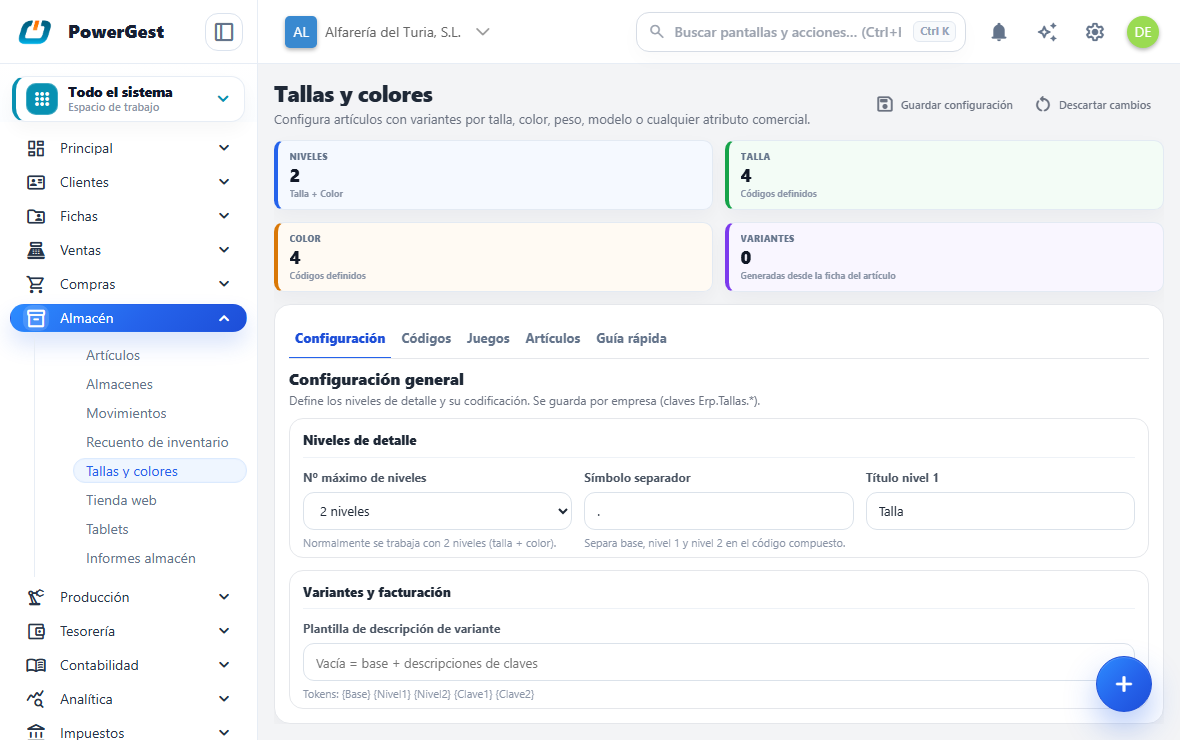Click the Almacén box icon
Screen dimensions: 1180x740
click(36, 318)
